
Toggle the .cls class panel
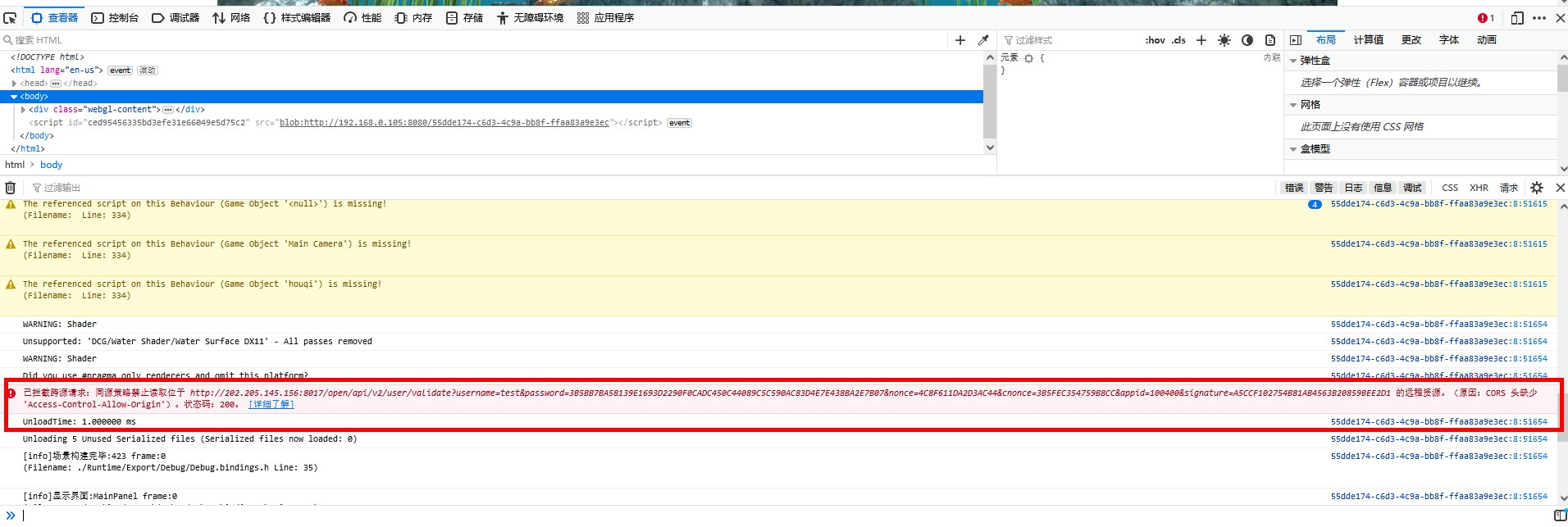1178,39
